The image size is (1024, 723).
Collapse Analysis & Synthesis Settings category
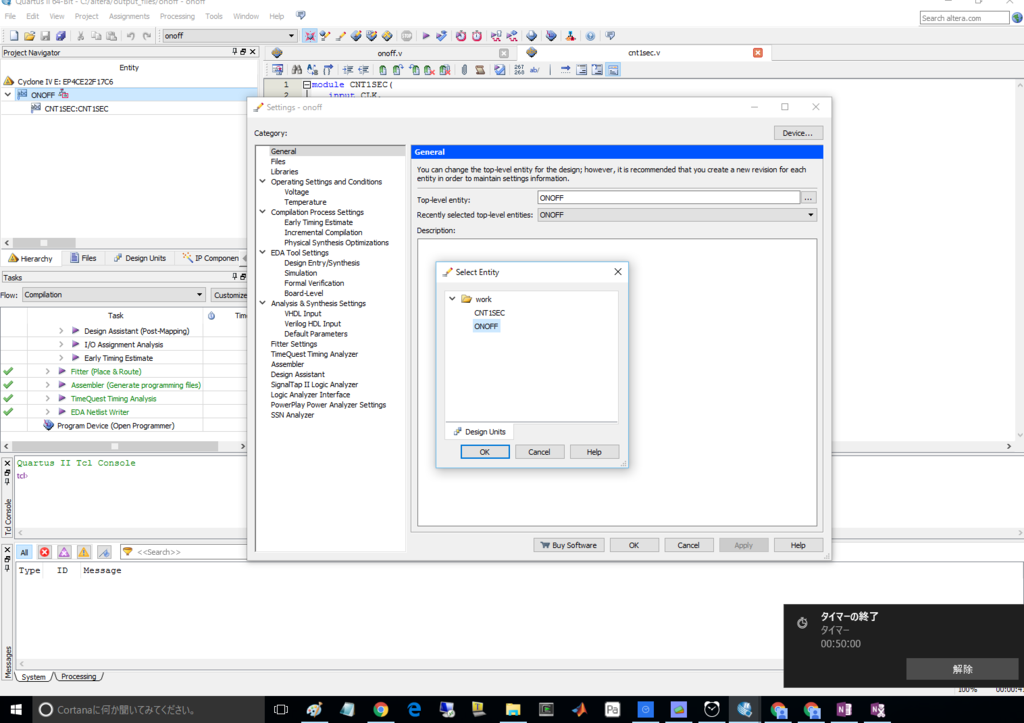click(263, 303)
